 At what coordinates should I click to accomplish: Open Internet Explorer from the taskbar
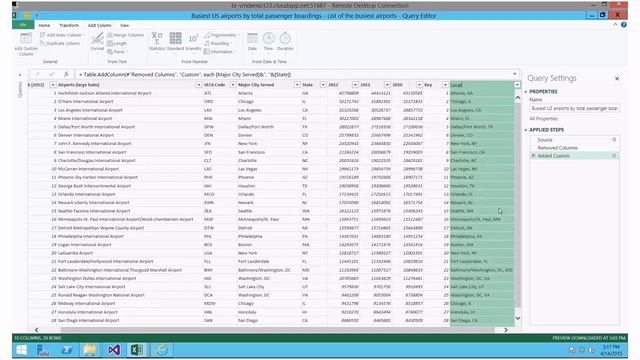(162, 350)
